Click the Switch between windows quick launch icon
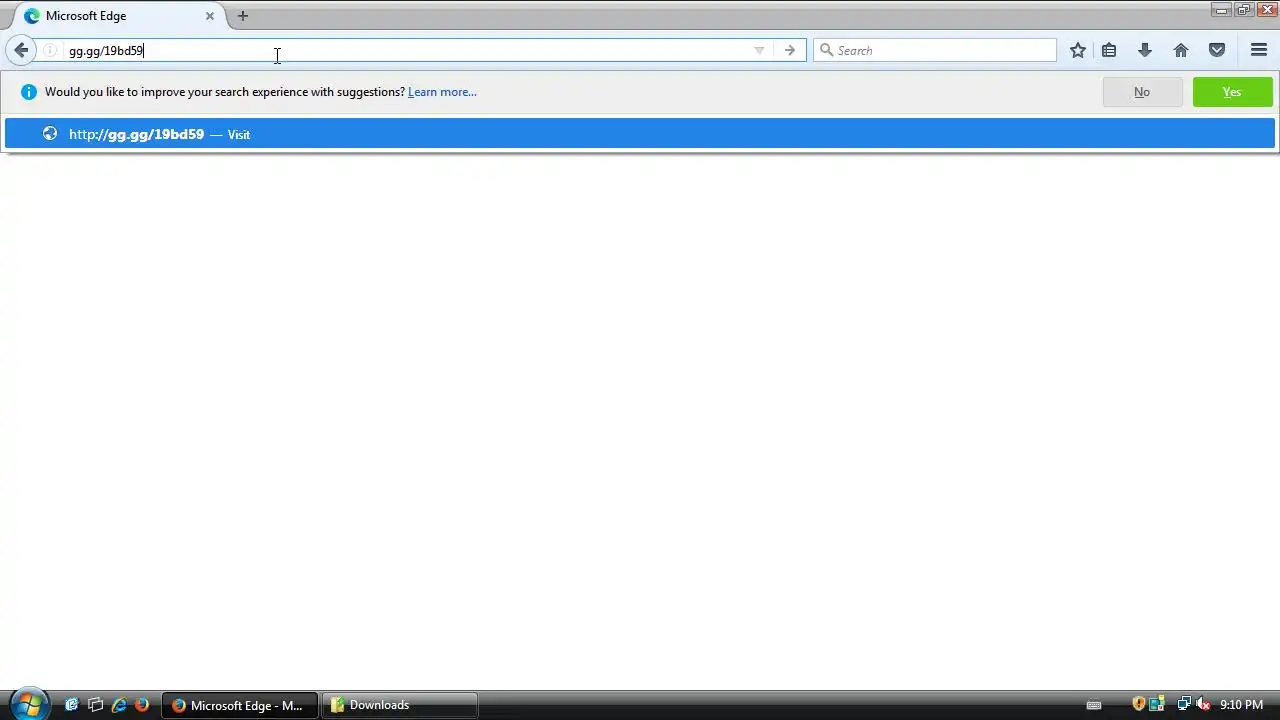Image resolution: width=1280 pixels, height=720 pixels. [x=96, y=705]
